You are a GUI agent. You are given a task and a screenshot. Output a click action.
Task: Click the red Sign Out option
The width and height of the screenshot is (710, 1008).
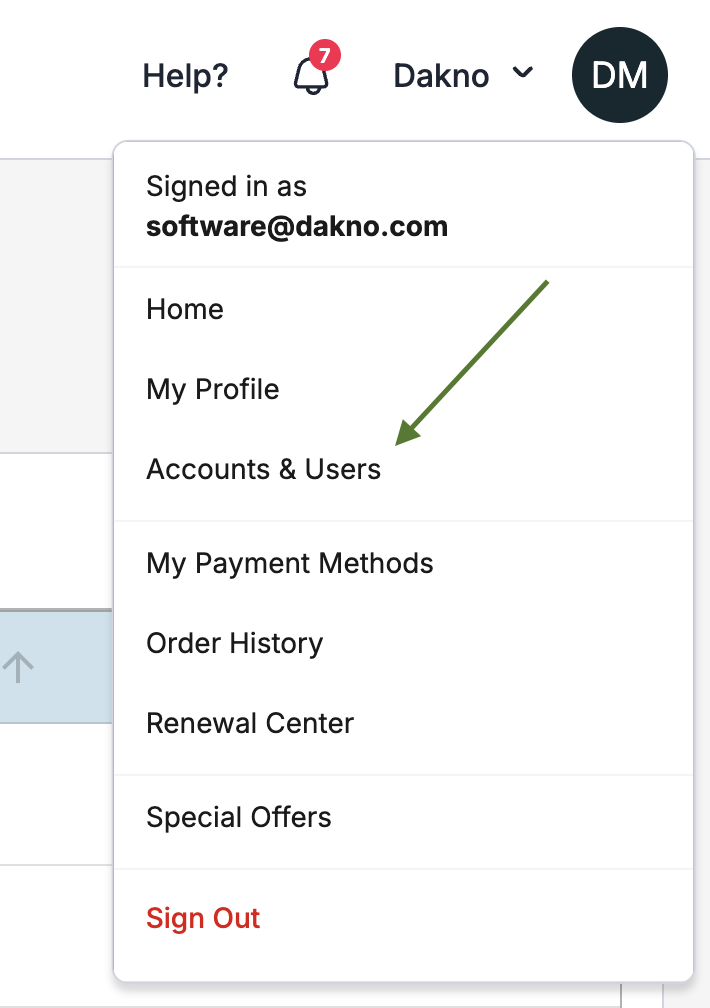pos(203,918)
